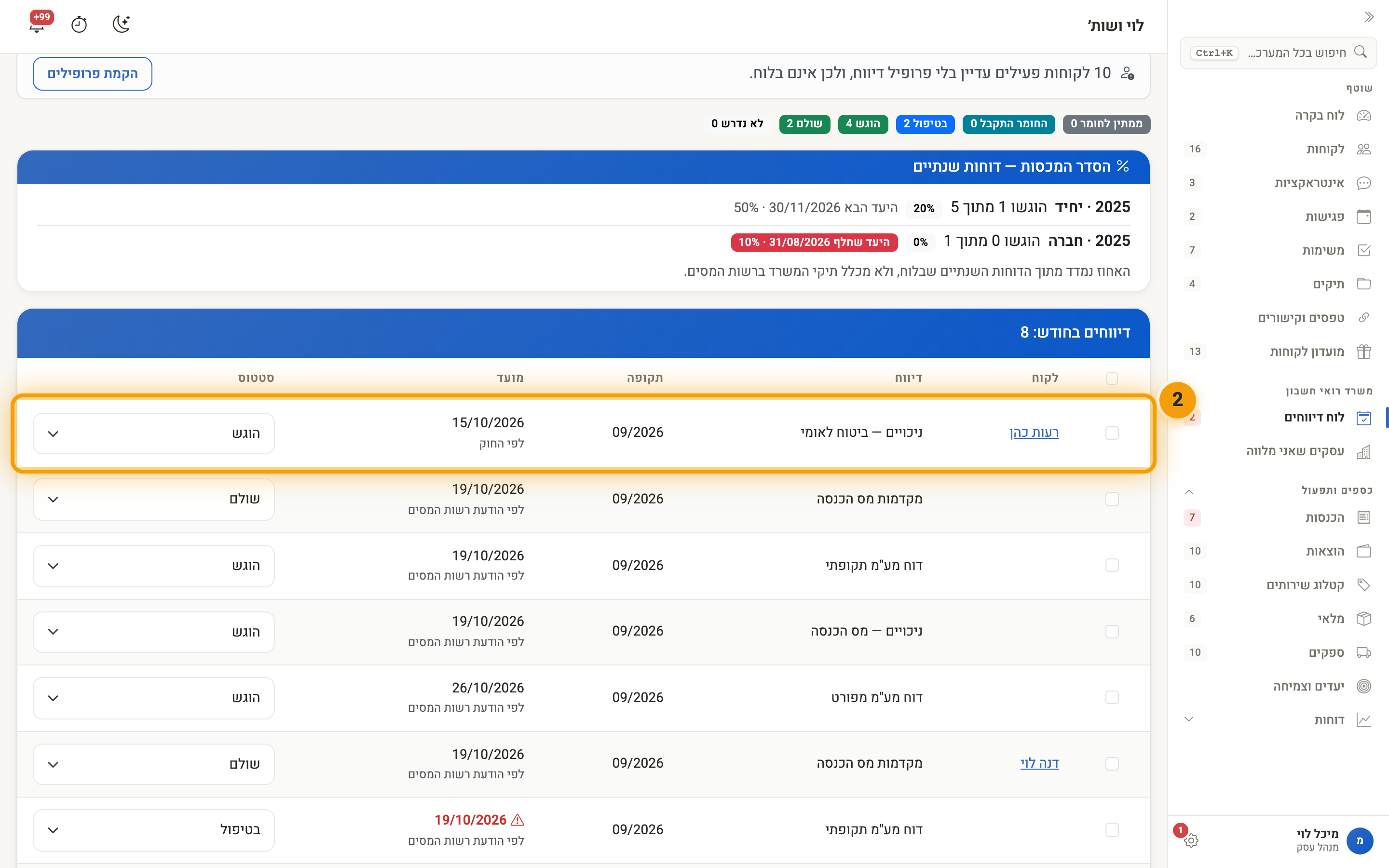
Task: Click the הוצאות icon in sidebar
Action: point(1363,551)
